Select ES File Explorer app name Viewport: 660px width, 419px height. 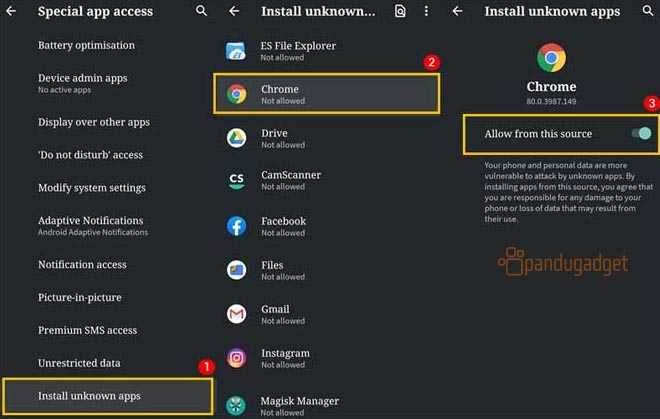point(298,45)
